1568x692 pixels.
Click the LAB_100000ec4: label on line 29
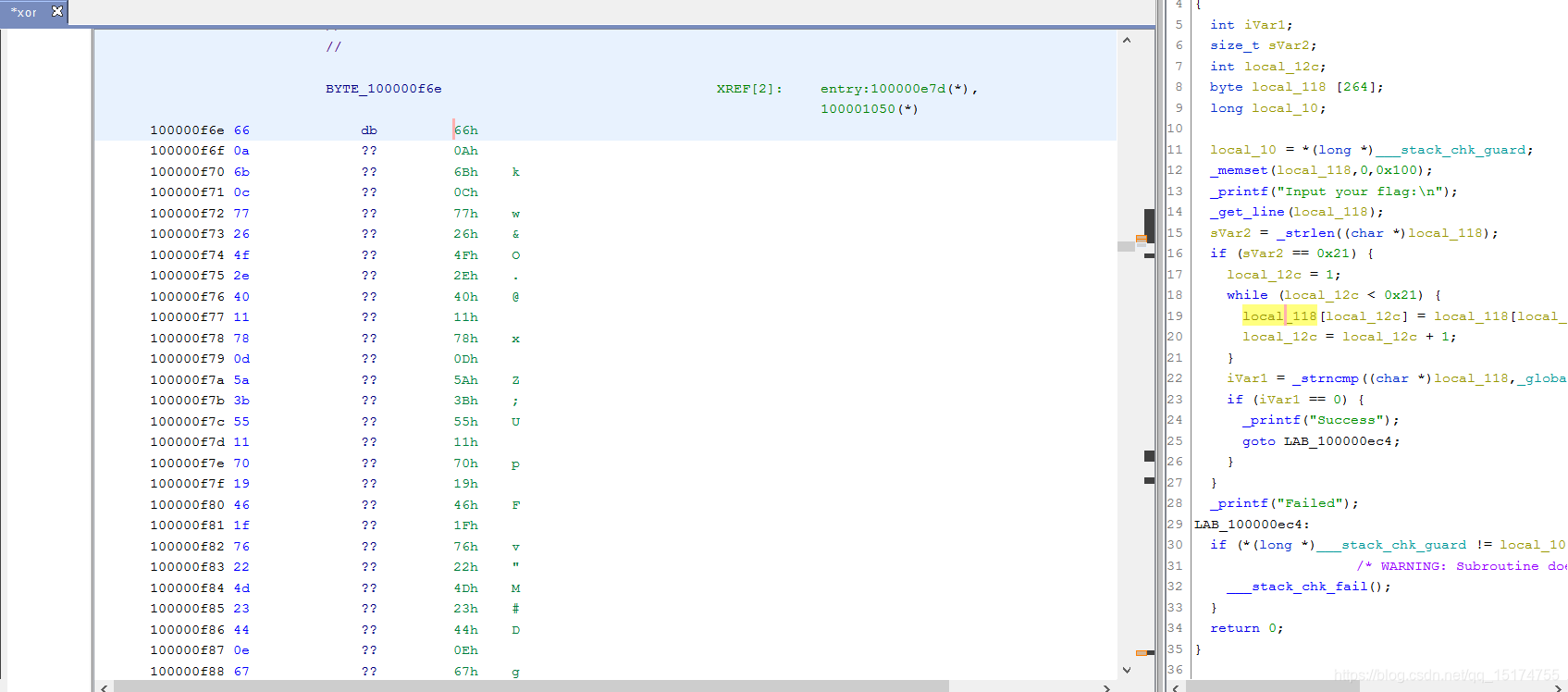coord(1252,525)
